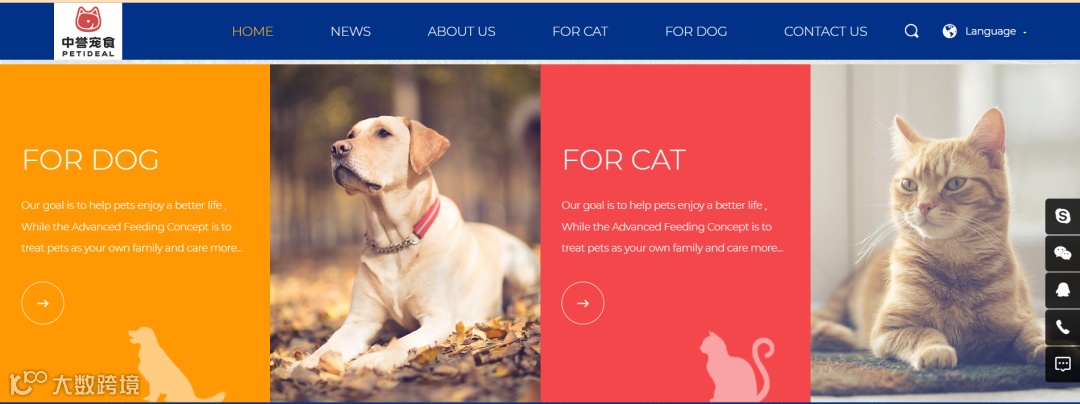Open the NEWS menu item

pos(351,31)
